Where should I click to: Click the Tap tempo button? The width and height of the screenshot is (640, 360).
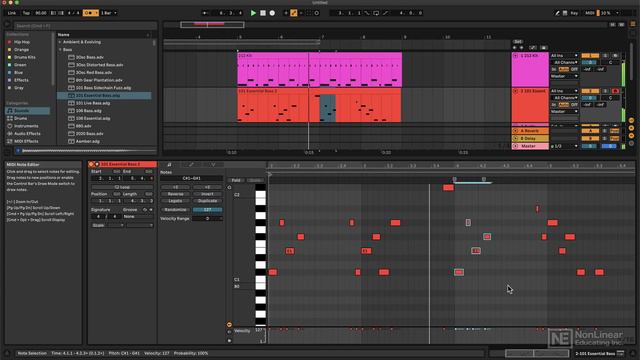pyautogui.click(x=26, y=13)
